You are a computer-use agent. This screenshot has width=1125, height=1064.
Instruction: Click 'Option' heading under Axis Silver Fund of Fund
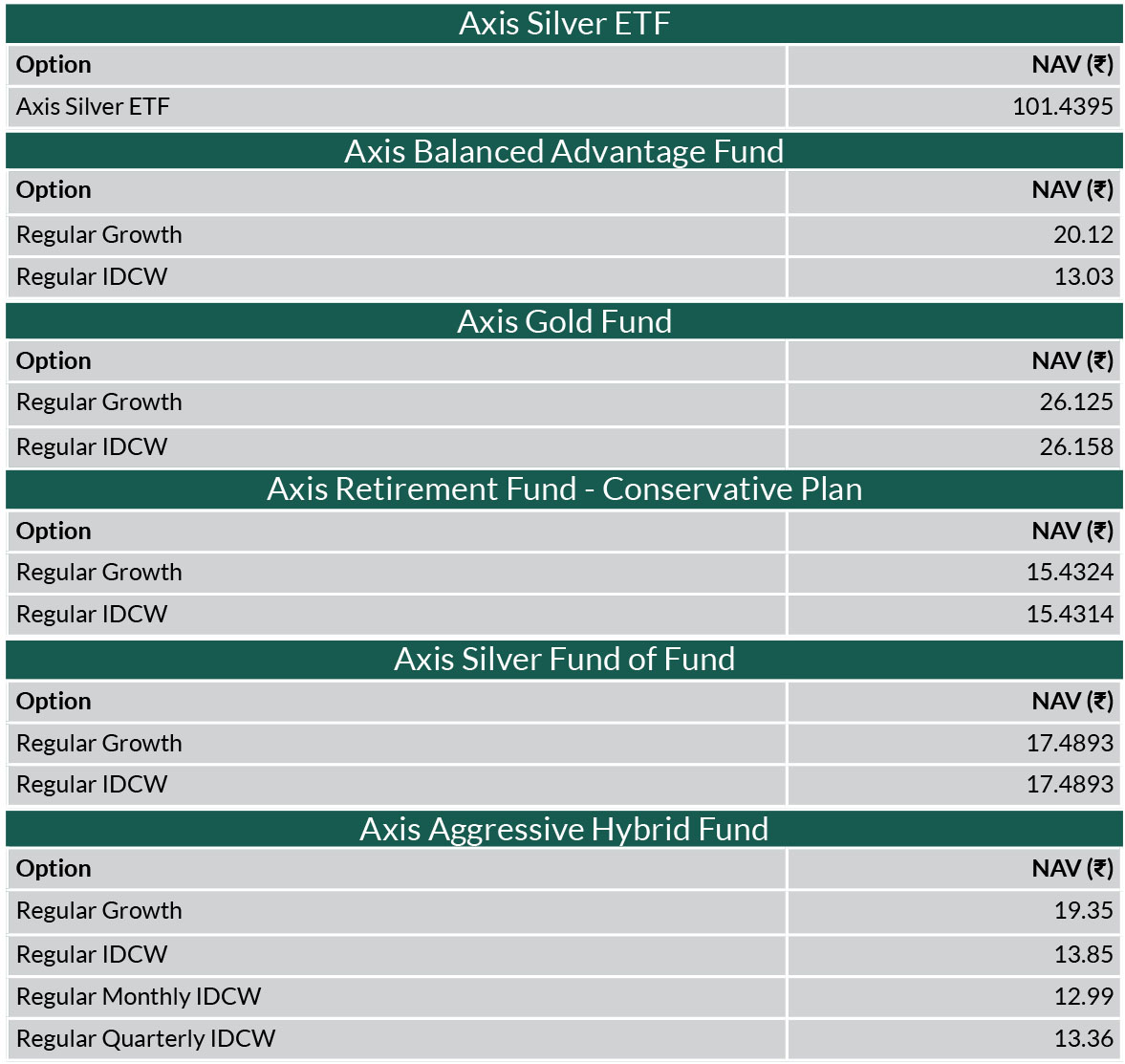point(54,702)
